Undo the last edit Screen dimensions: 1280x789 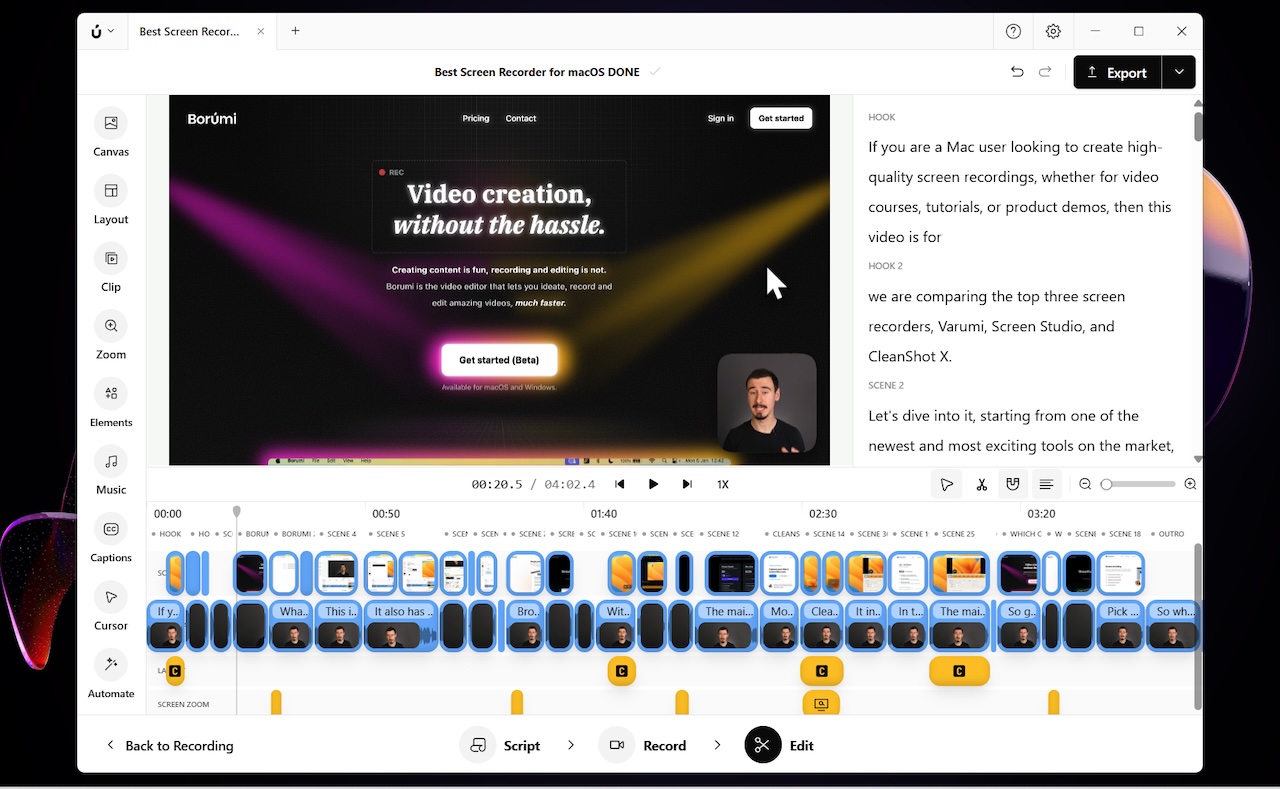click(x=1017, y=72)
